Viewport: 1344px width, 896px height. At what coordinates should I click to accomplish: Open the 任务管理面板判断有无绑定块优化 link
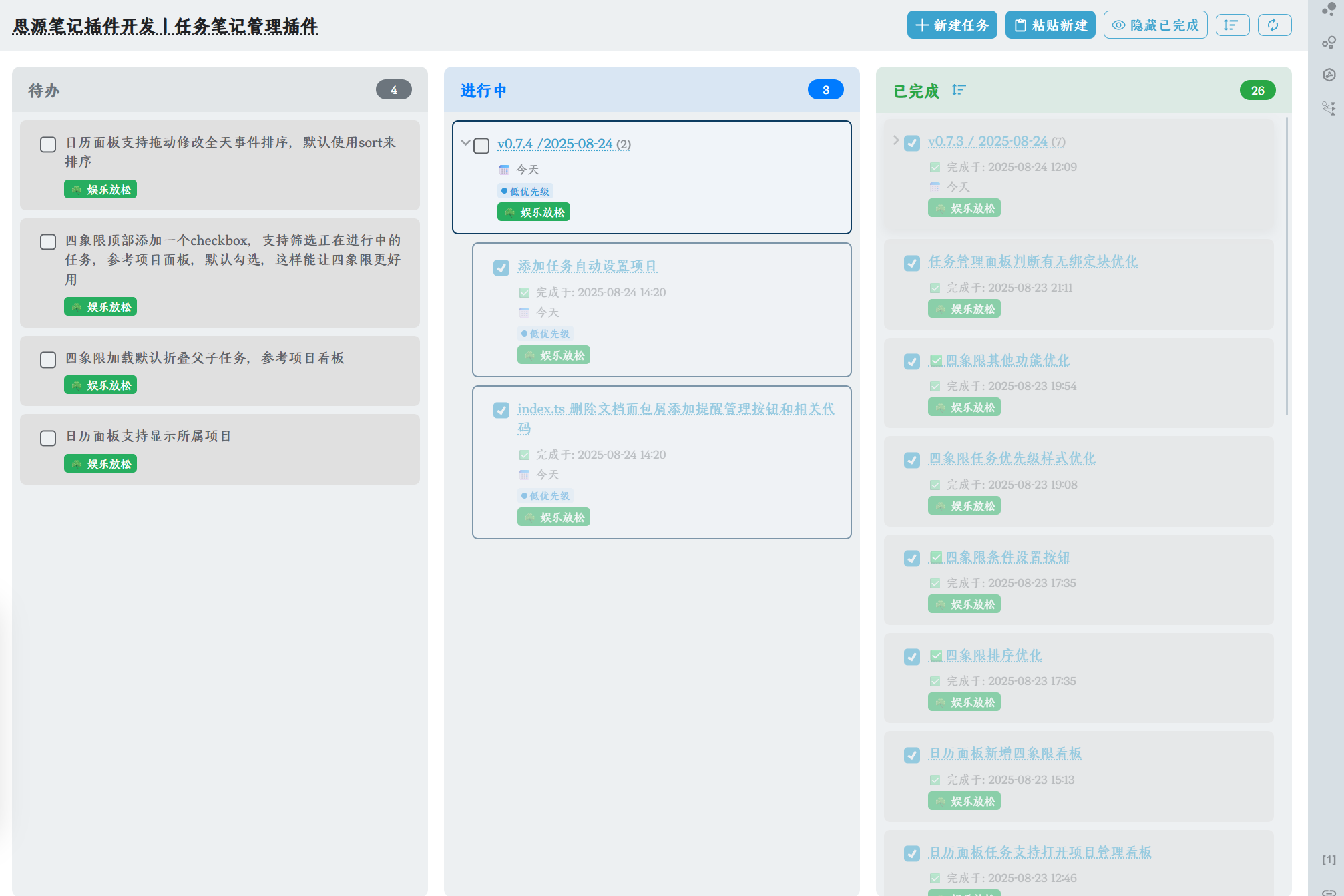(1032, 262)
